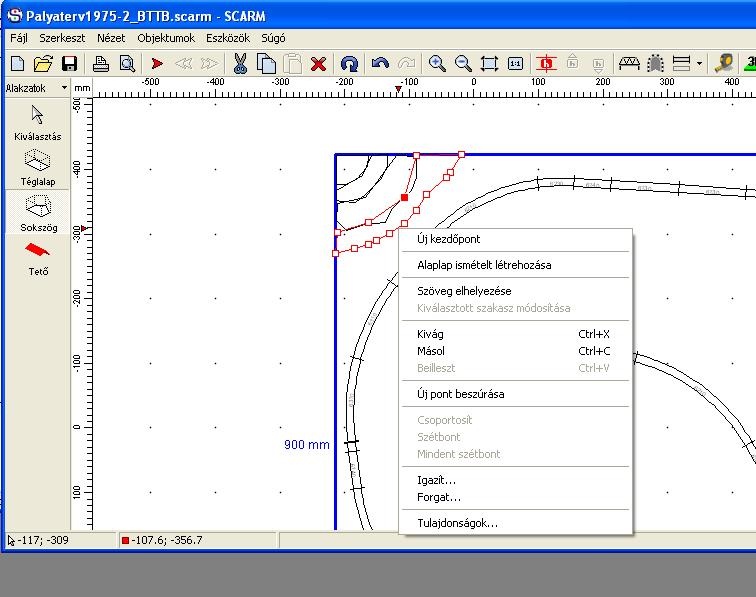The image size is (756, 597).
Task: Click the Print icon in the toolbar
Action: pos(101,64)
